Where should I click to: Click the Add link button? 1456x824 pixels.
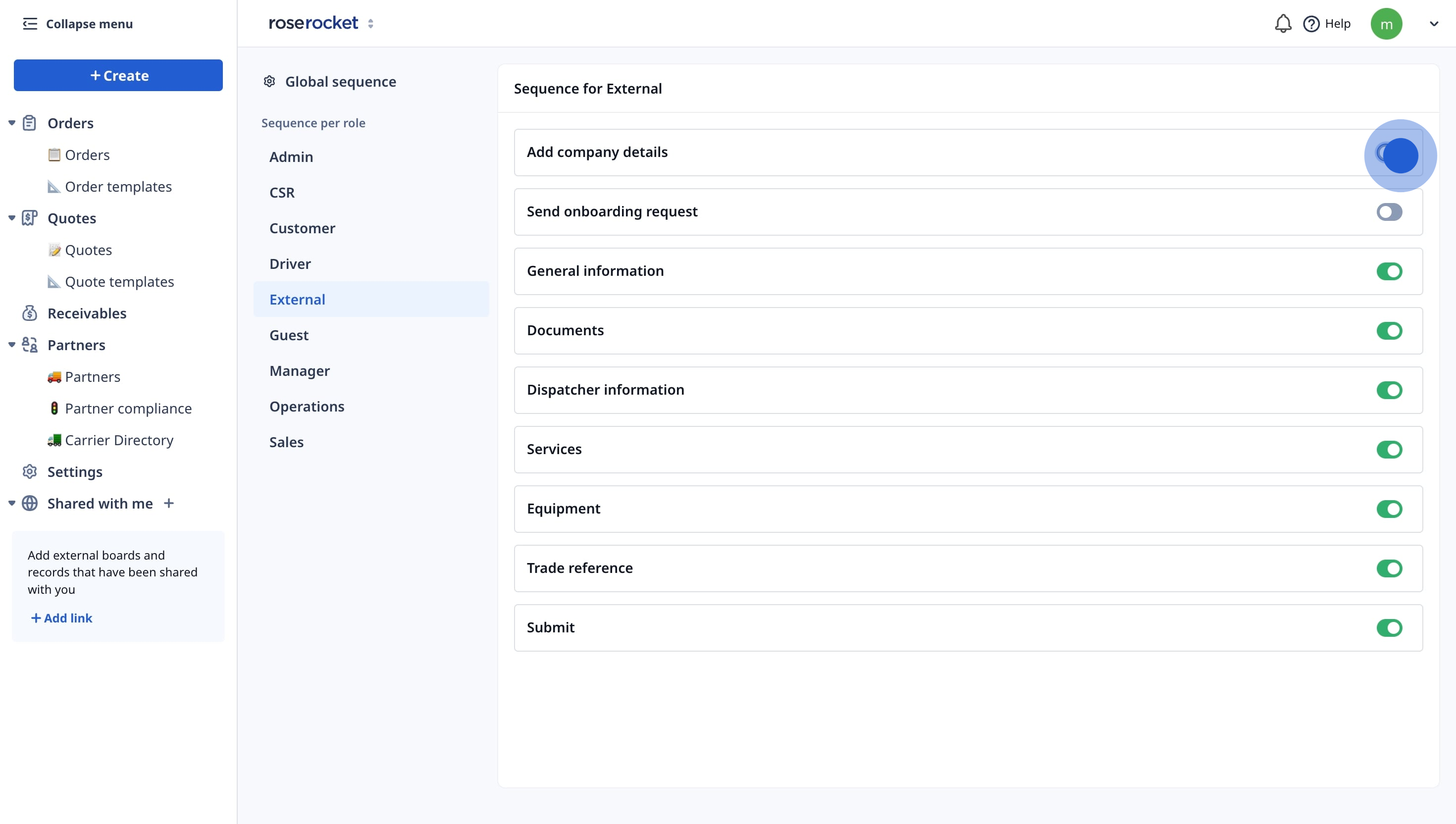(61, 618)
